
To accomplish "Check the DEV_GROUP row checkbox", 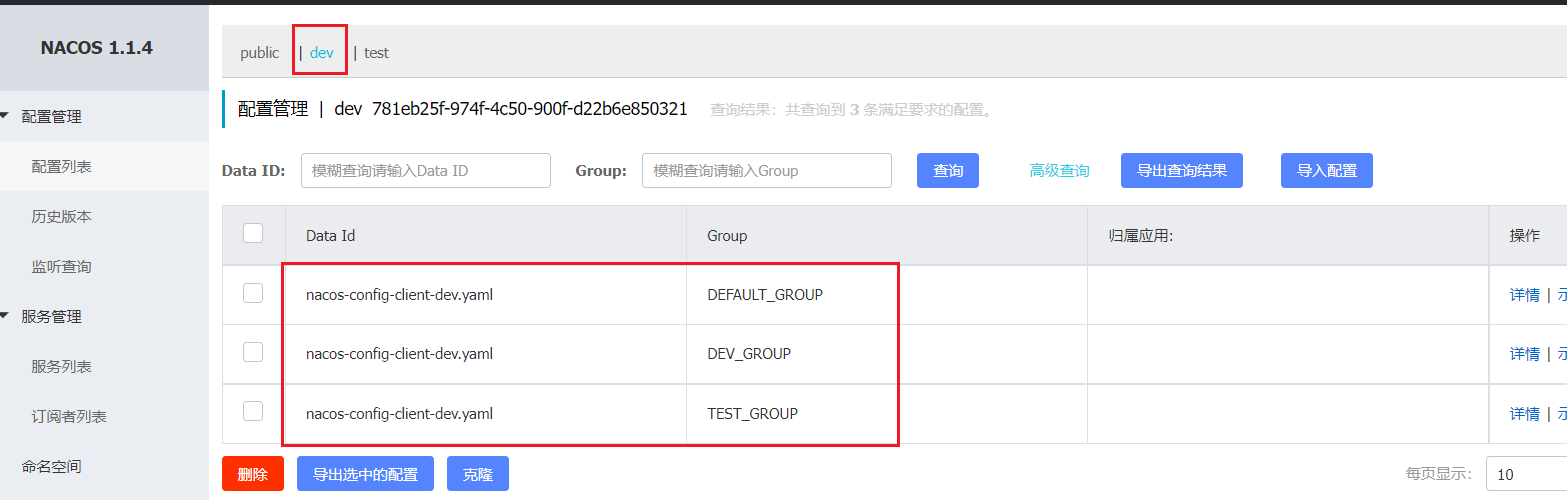I will coord(253,352).
